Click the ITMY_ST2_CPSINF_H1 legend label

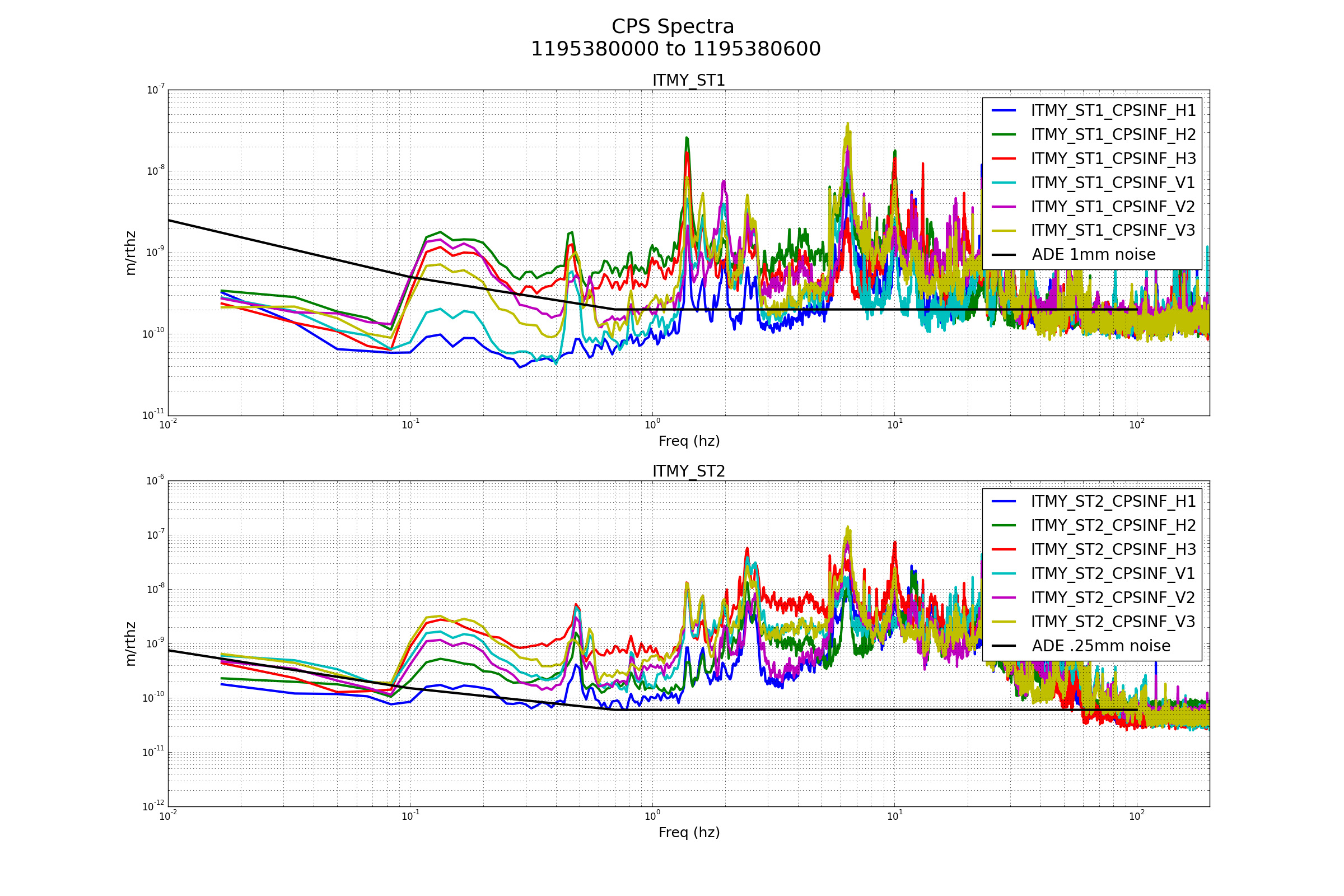point(1113,502)
